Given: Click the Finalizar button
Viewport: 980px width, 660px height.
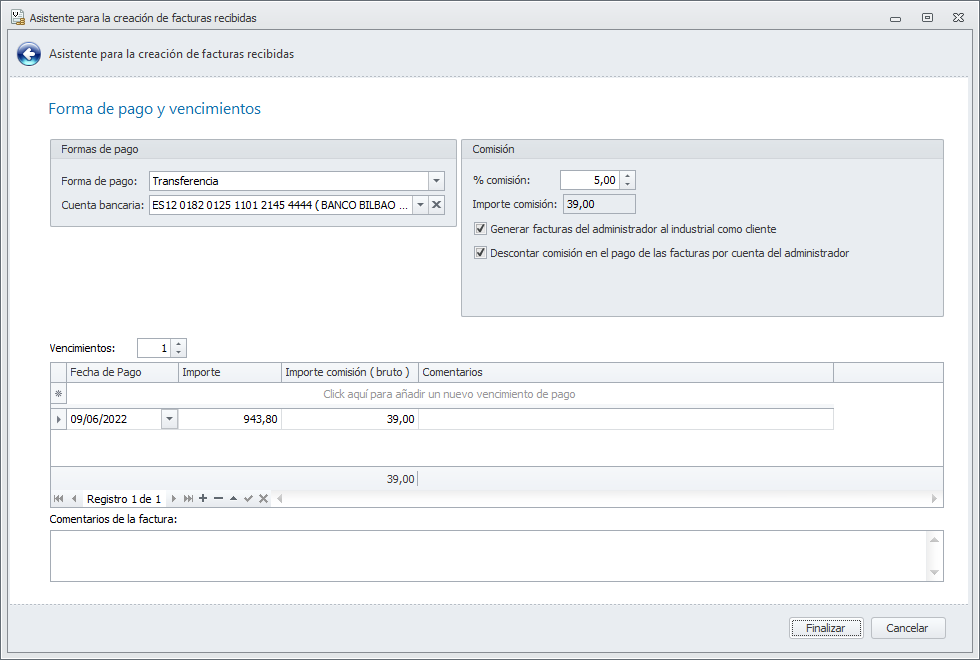Looking at the screenshot, I should point(826,628).
